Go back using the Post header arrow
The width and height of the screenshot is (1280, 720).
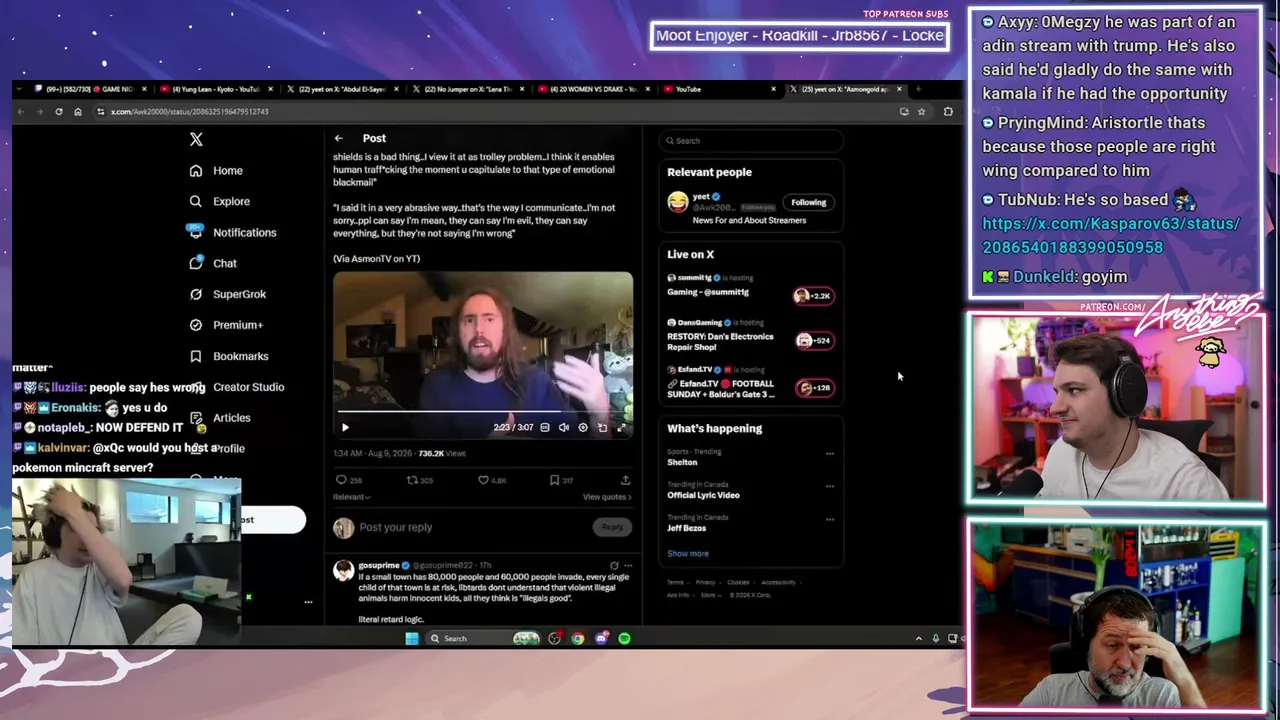339,138
